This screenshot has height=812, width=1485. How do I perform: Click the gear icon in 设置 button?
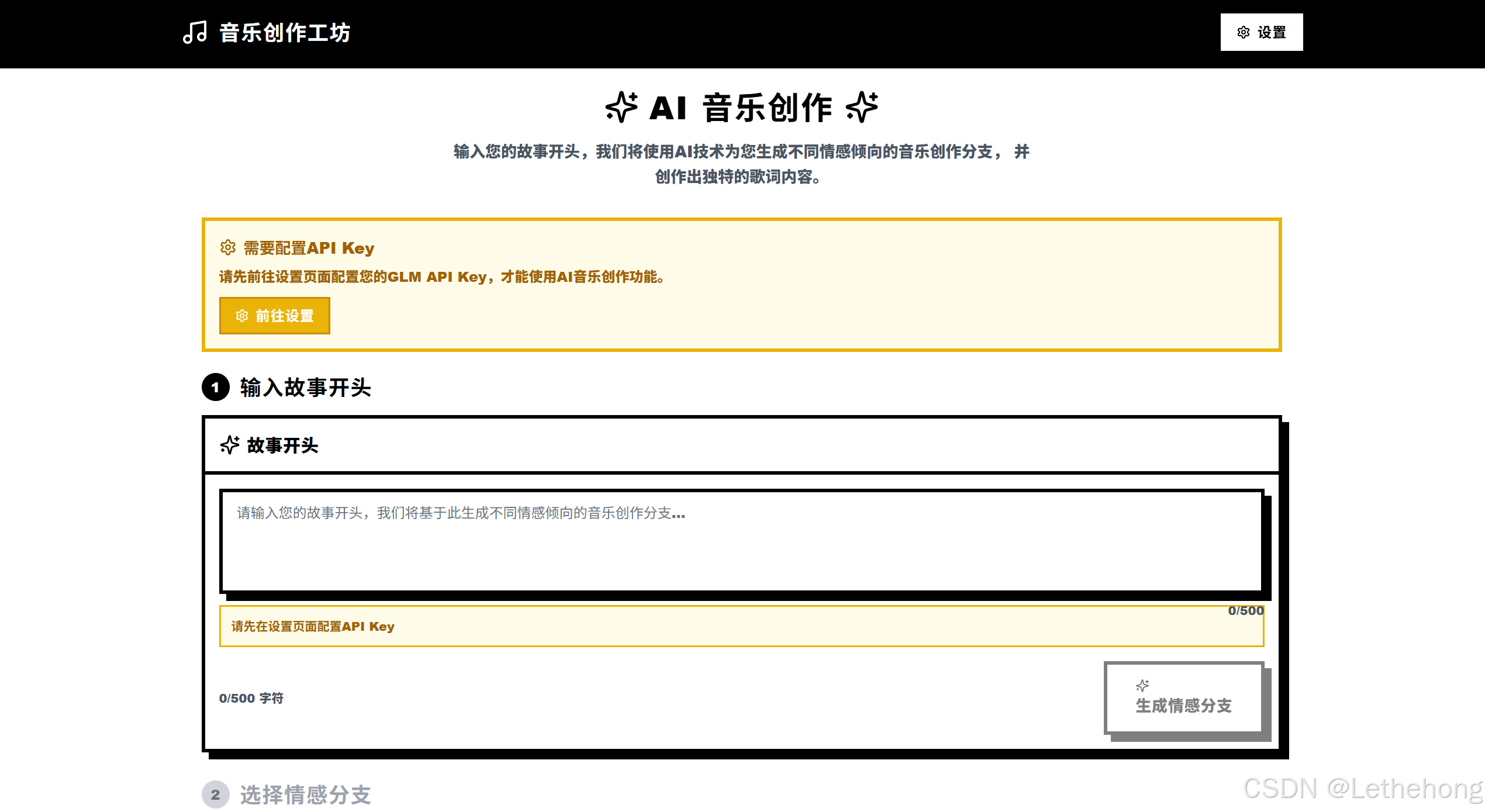click(1243, 32)
